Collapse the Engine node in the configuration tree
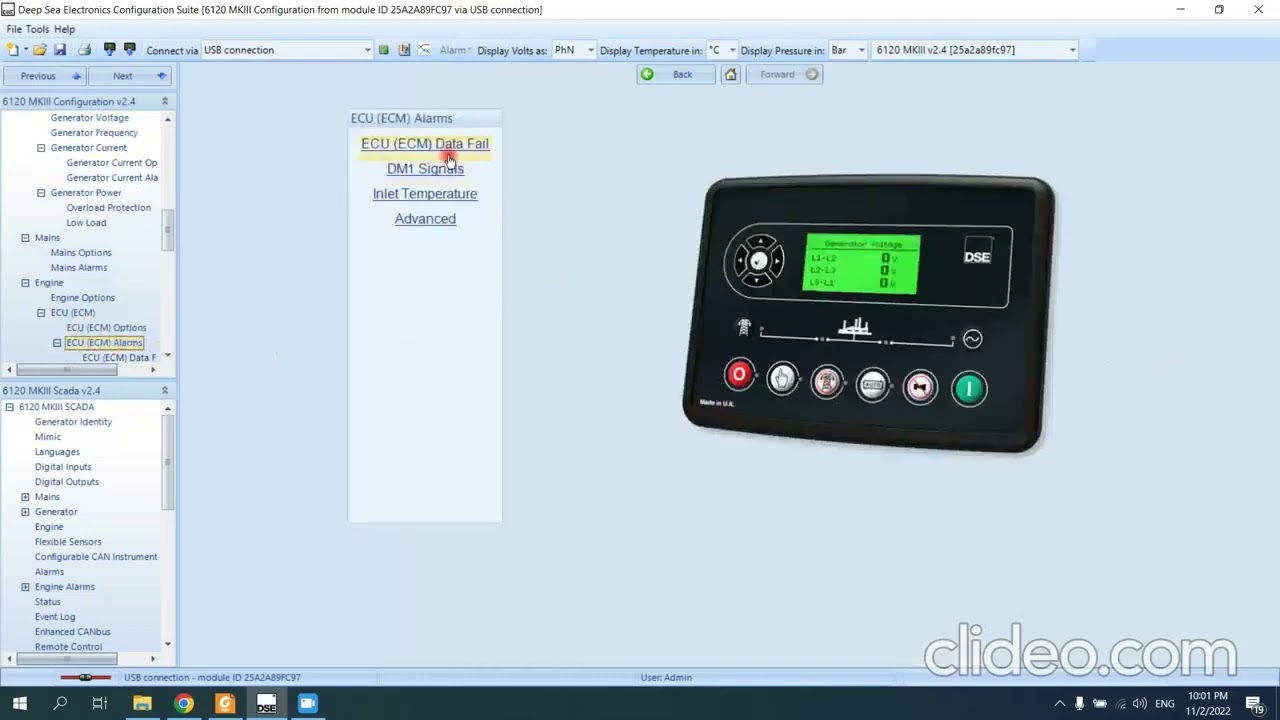The width and height of the screenshot is (1280, 720). pyautogui.click(x=25, y=283)
